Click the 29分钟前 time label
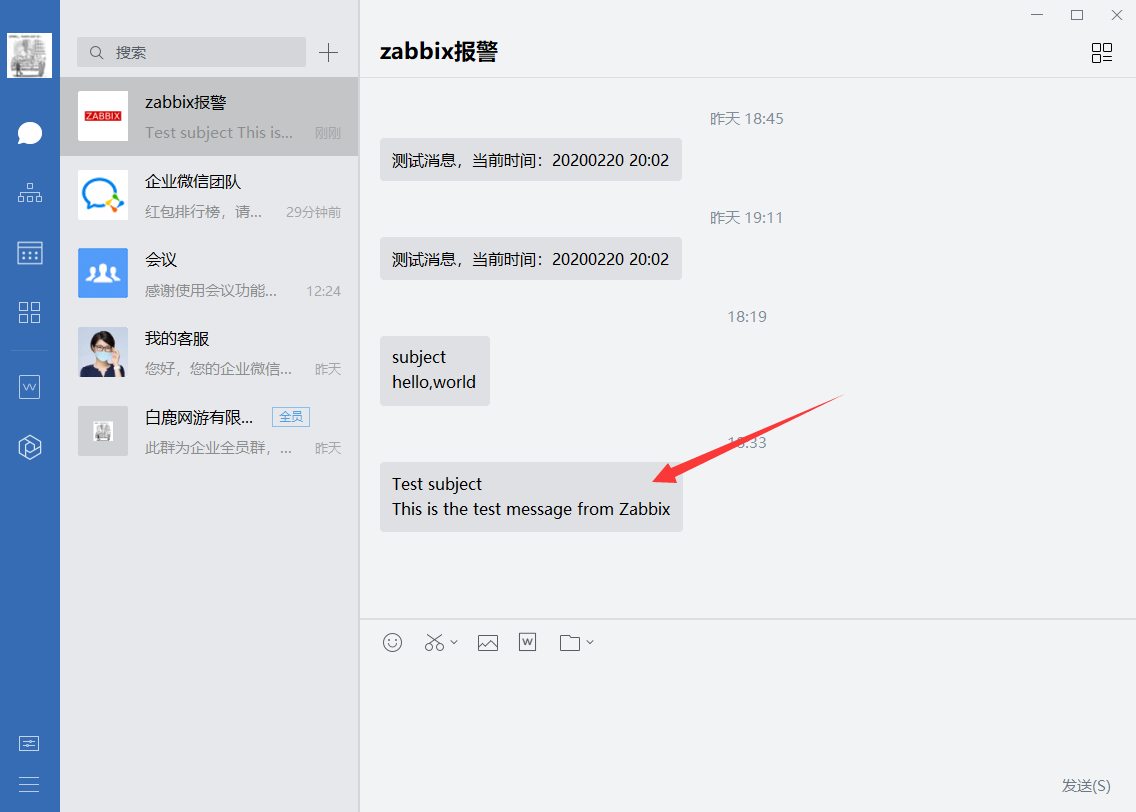The width and height of the screenshot is (1136, 812). tap(313, 212)
